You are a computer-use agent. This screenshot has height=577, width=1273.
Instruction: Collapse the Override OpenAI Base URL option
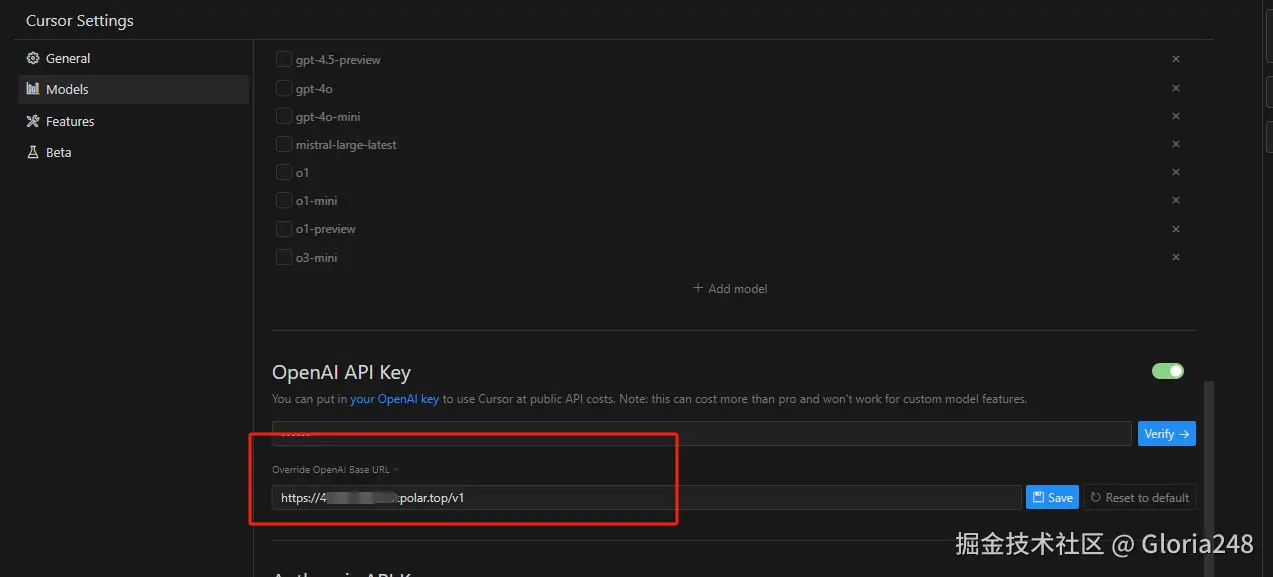(335, 469)
